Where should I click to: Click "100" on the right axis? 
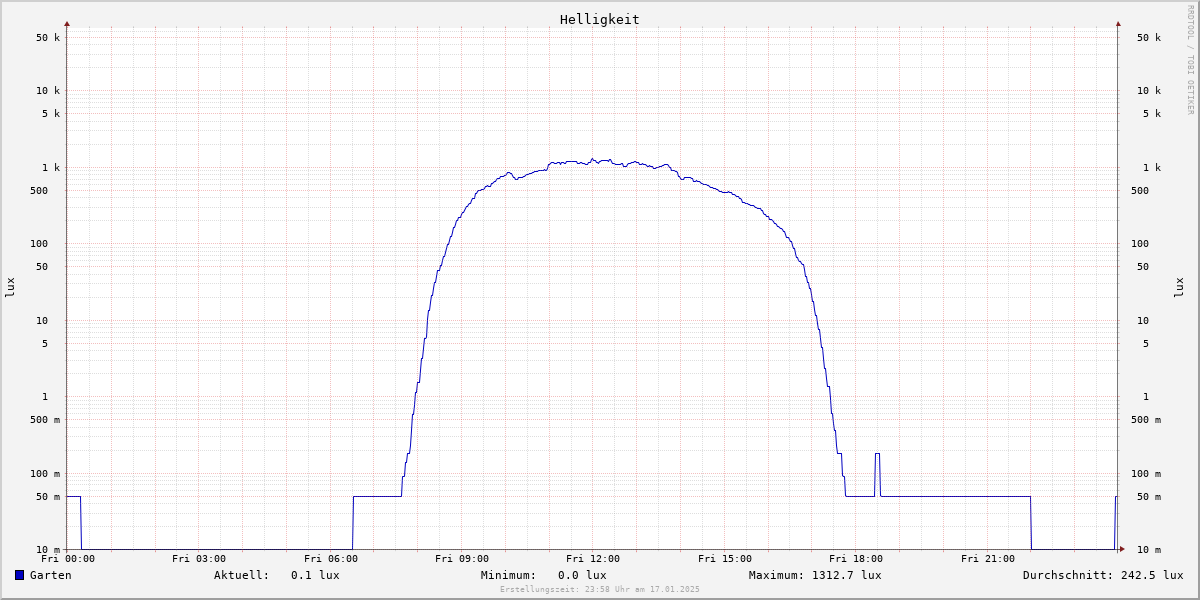pyautogui.click(x=1140, y=243)
